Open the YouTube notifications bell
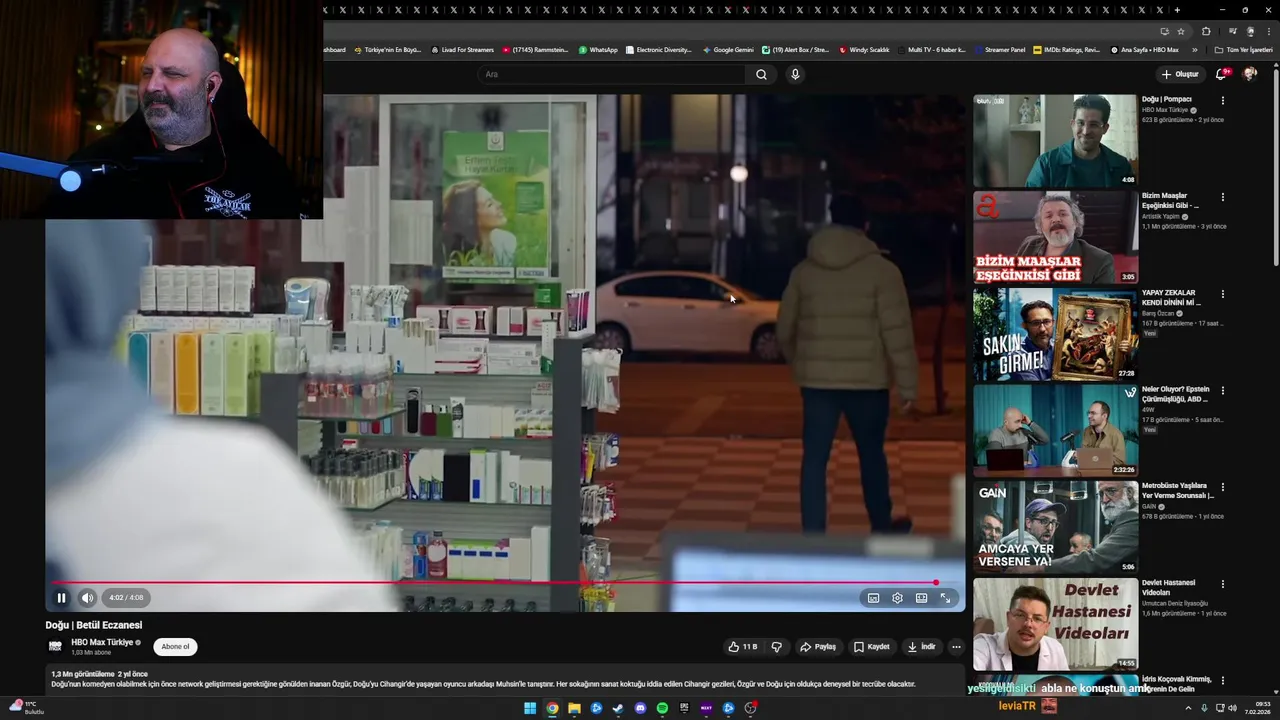This screenshot has height=720, width=1280. coord(1221,74)
